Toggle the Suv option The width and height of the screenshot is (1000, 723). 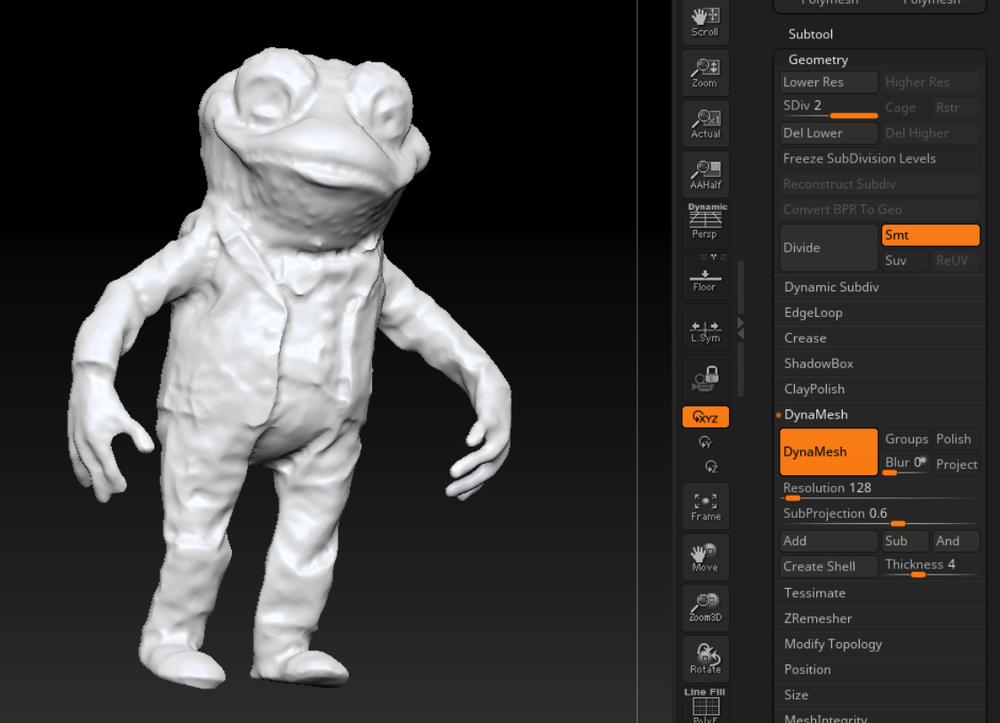point(905,261)
